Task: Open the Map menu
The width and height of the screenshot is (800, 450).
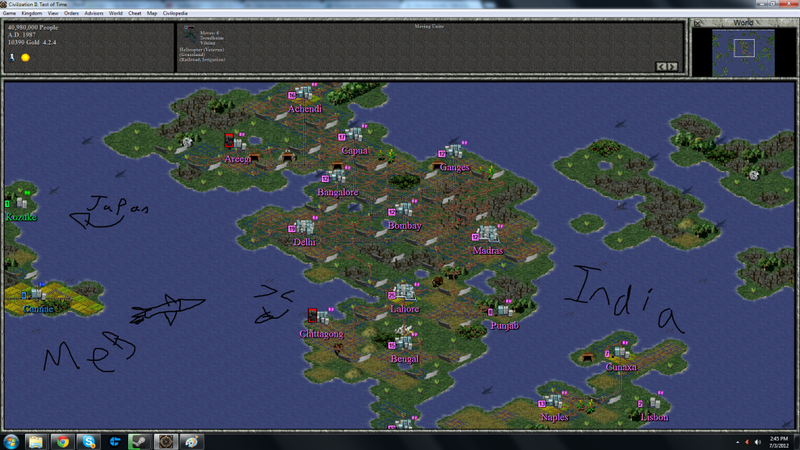Action: tap(152, 13)
